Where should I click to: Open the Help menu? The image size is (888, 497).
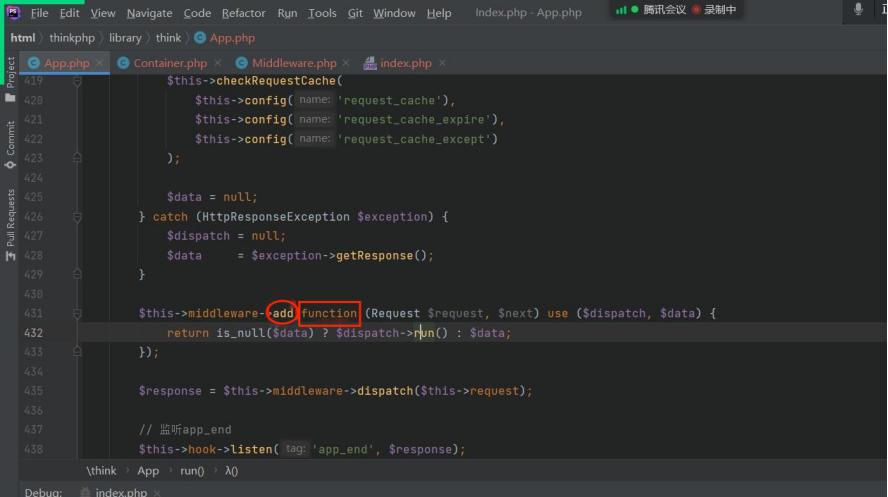(x=439, y=12)
